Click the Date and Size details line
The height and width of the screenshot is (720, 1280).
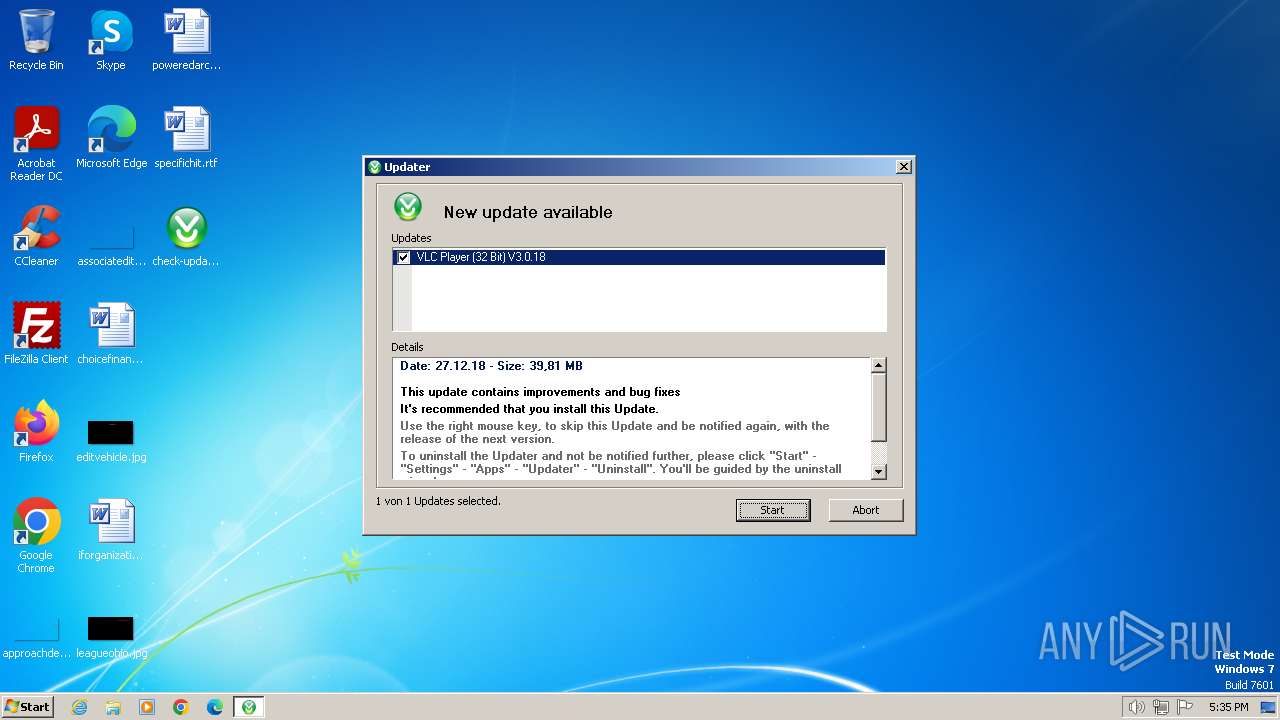point(491,366)
